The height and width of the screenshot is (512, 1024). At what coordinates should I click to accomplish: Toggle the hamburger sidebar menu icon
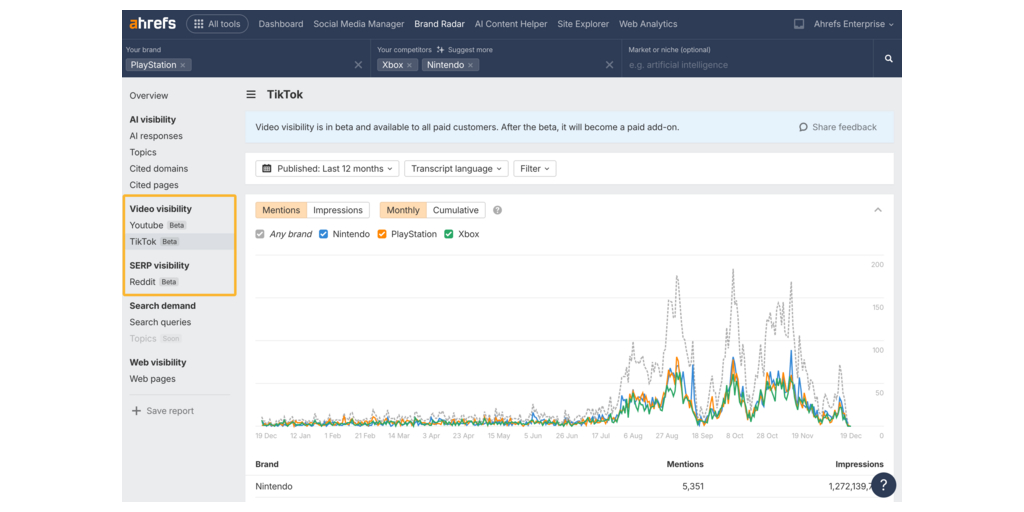pyautogui.click(x=251, y=95)
